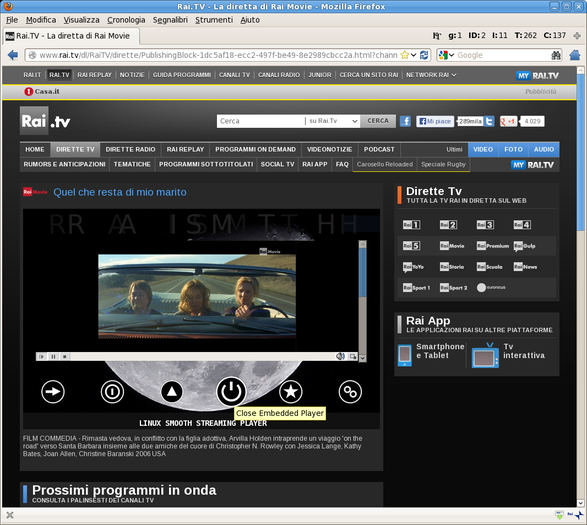The height and width of the screenshot is (525, 587).
Task: Open the Carosello Reloaded link
Action: click(x=384, y=164)
